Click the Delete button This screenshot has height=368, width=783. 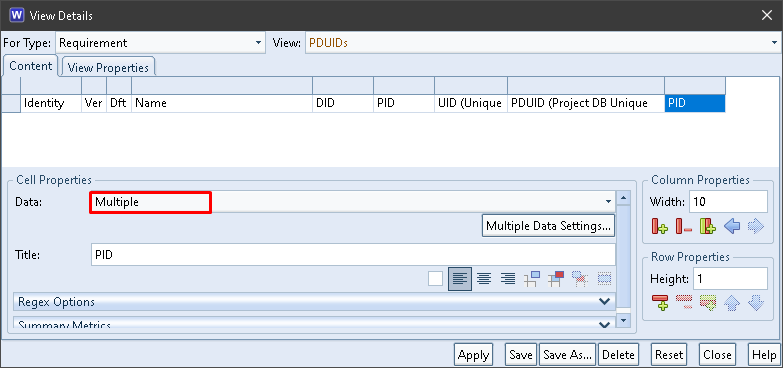(x=618, y=355)
